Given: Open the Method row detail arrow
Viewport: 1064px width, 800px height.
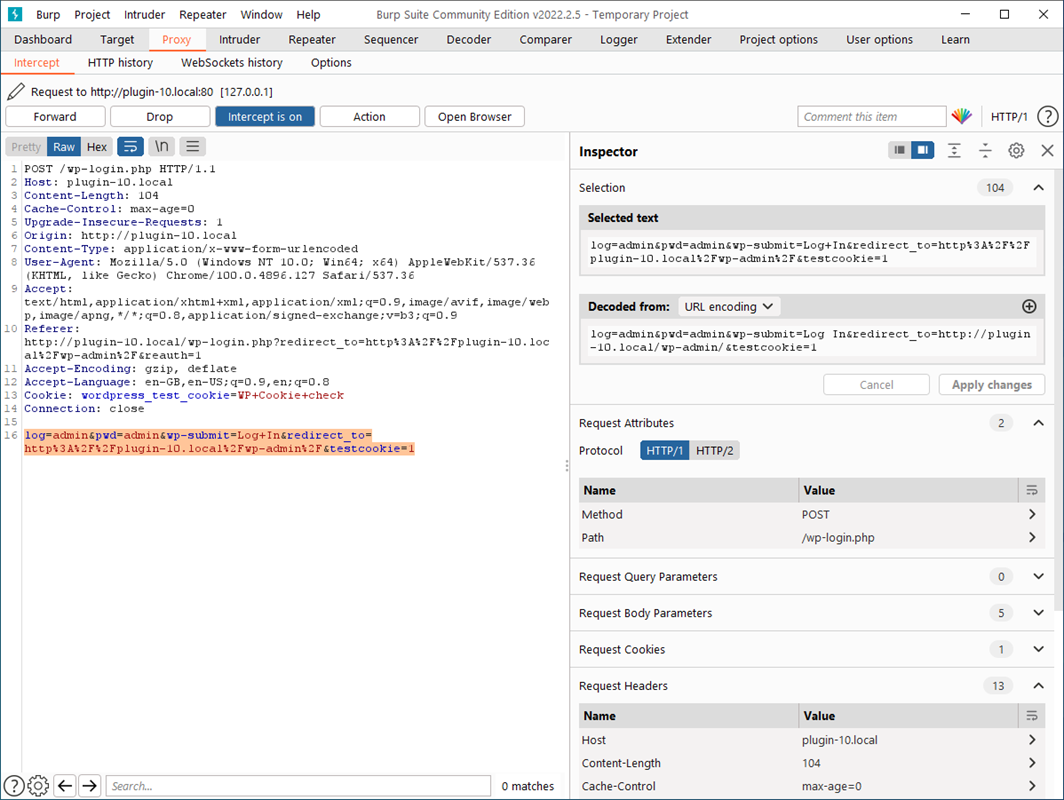Looking at the screenshot, I should pos(1031,514).
